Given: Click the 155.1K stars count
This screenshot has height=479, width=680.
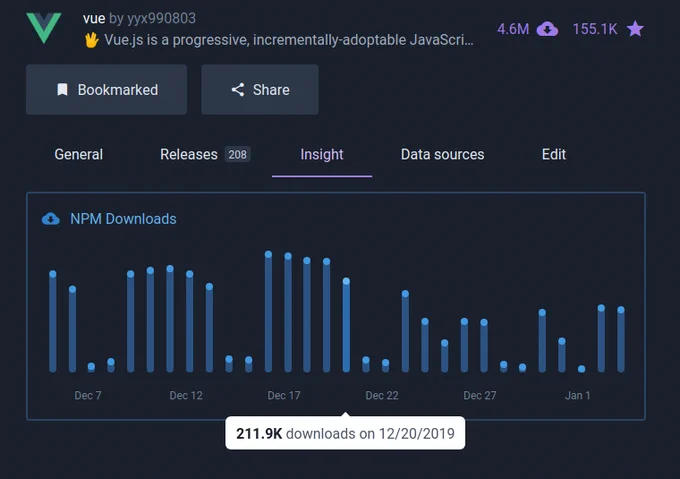Looking at the screenshot, I should tap(595, 29).
